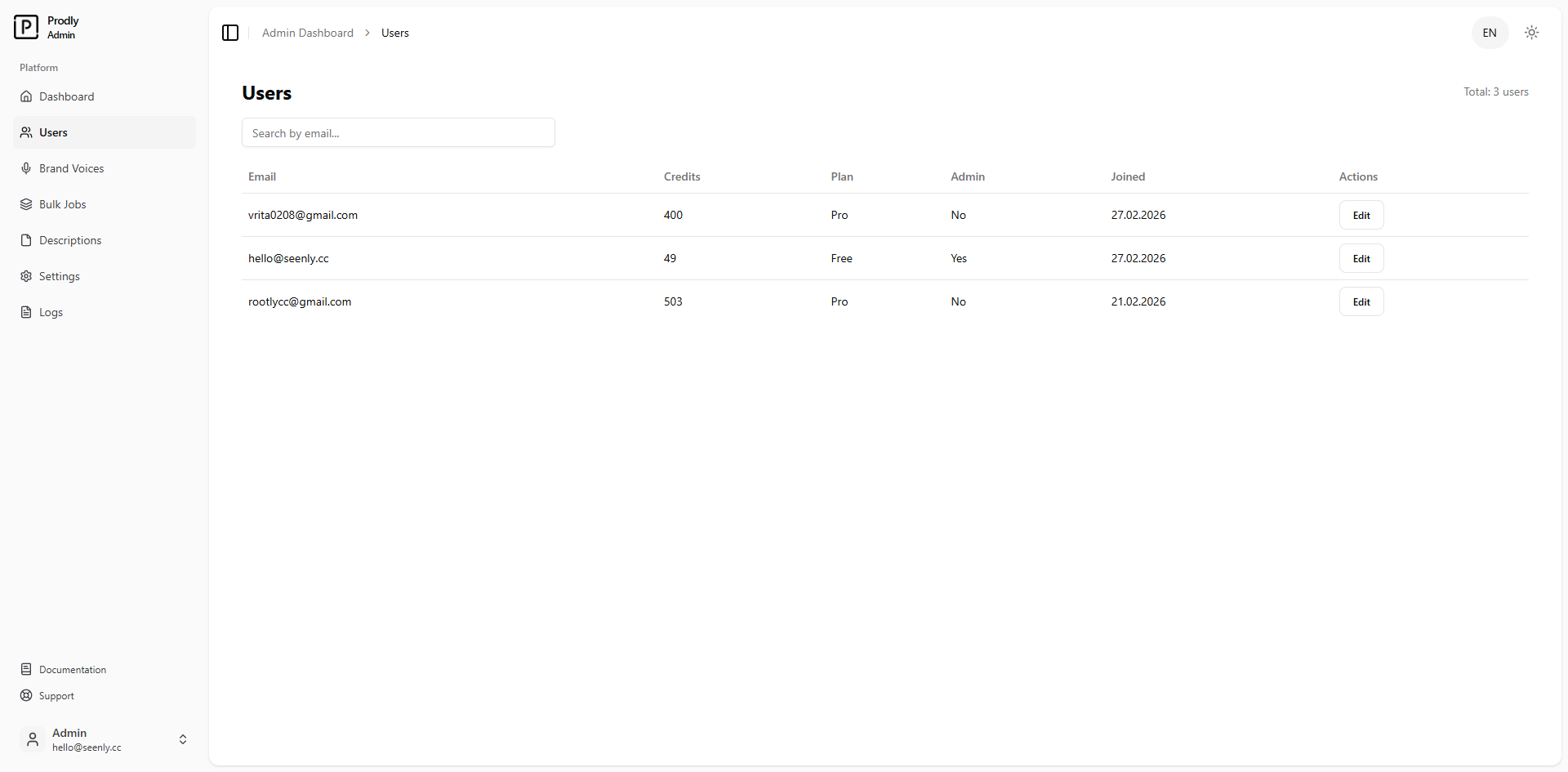The height and width of the screenshot is (772, 1568).
Task: Focus the Search by email field
Action: 398,132
